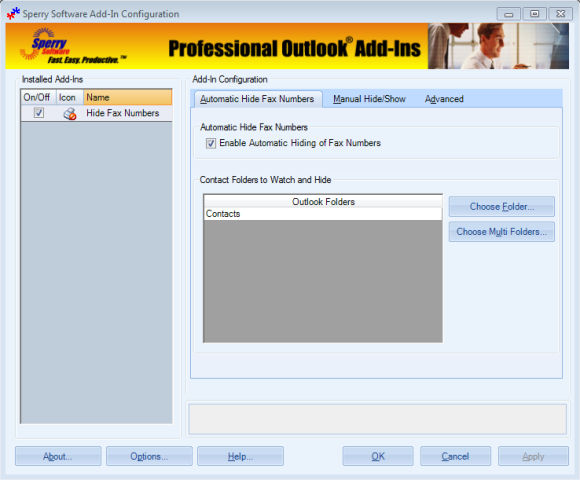Screen dimensions: 580x480
Task: Click the Cancel button
Action: (x=455, y=456)
